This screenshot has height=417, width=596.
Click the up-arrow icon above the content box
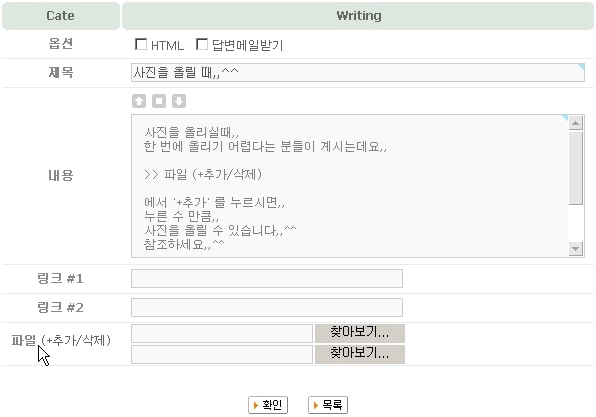tap(139, 101)
